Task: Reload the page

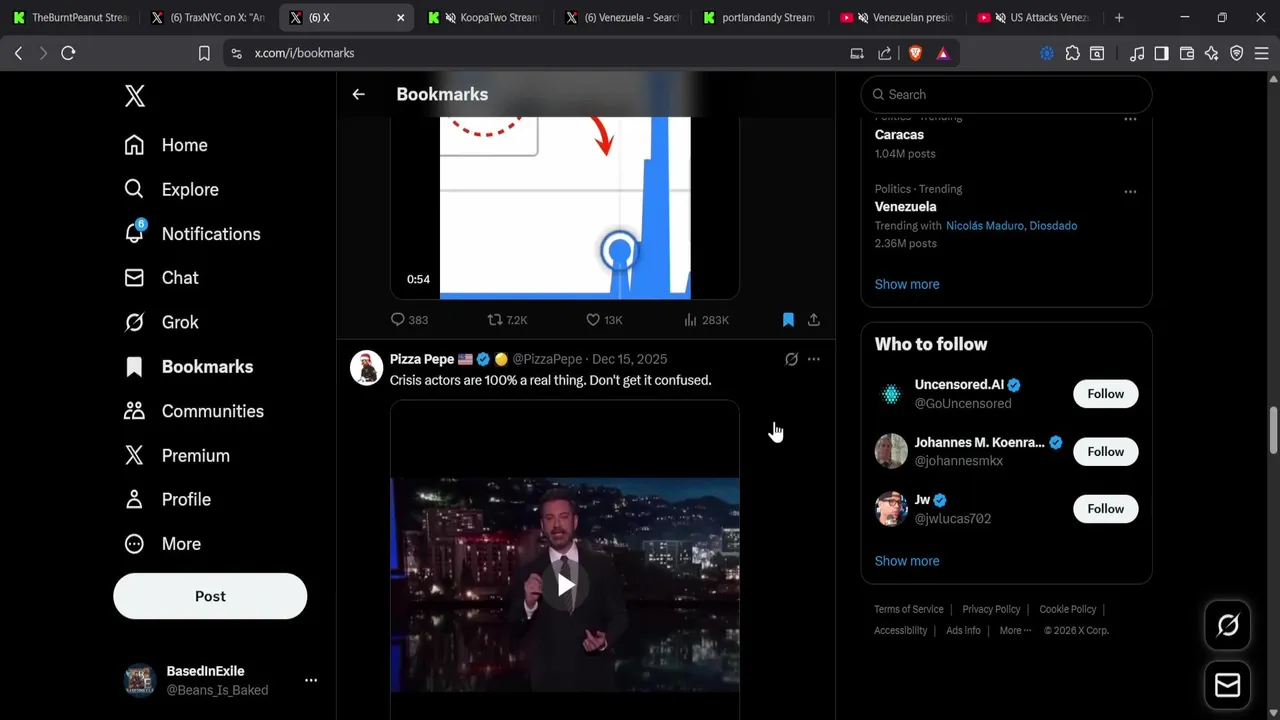Action: click(x=68, y=53)
